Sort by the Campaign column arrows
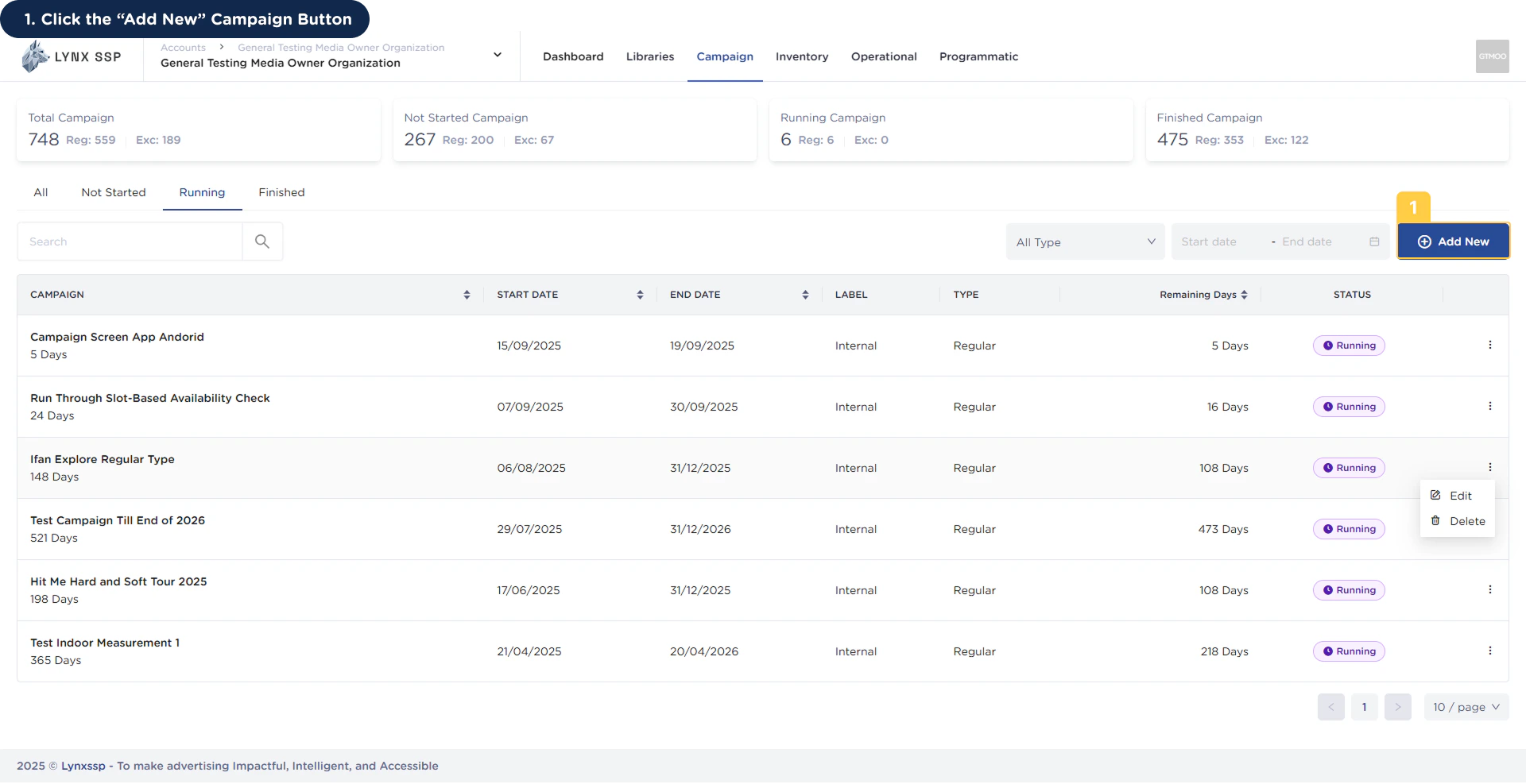1526x784 pixels. coord(467,295)
